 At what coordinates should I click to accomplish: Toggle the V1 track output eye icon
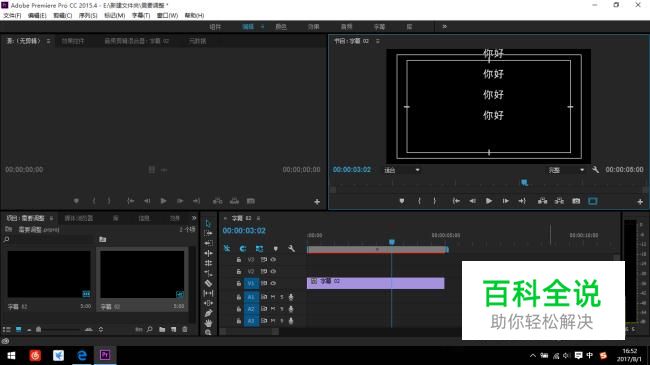coord(273,283)
